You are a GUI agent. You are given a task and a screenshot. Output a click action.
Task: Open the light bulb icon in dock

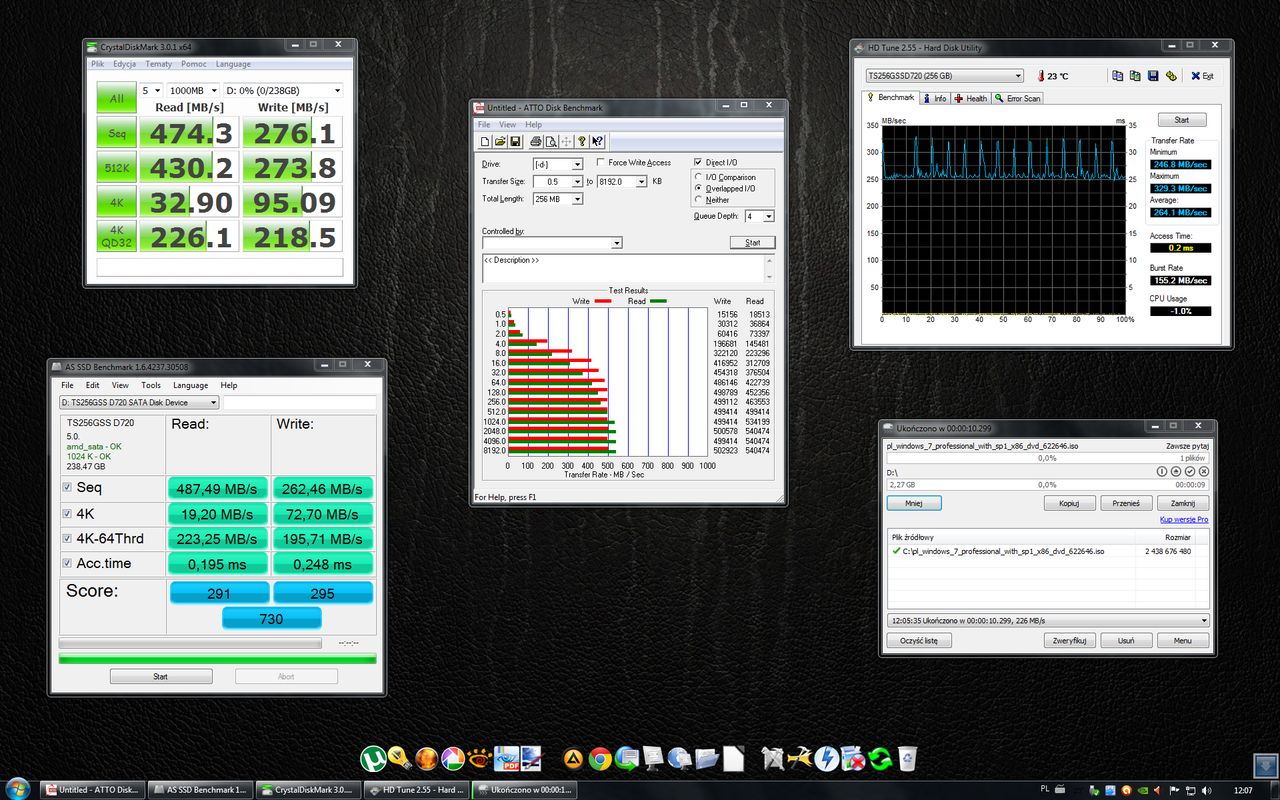[399, 758]
